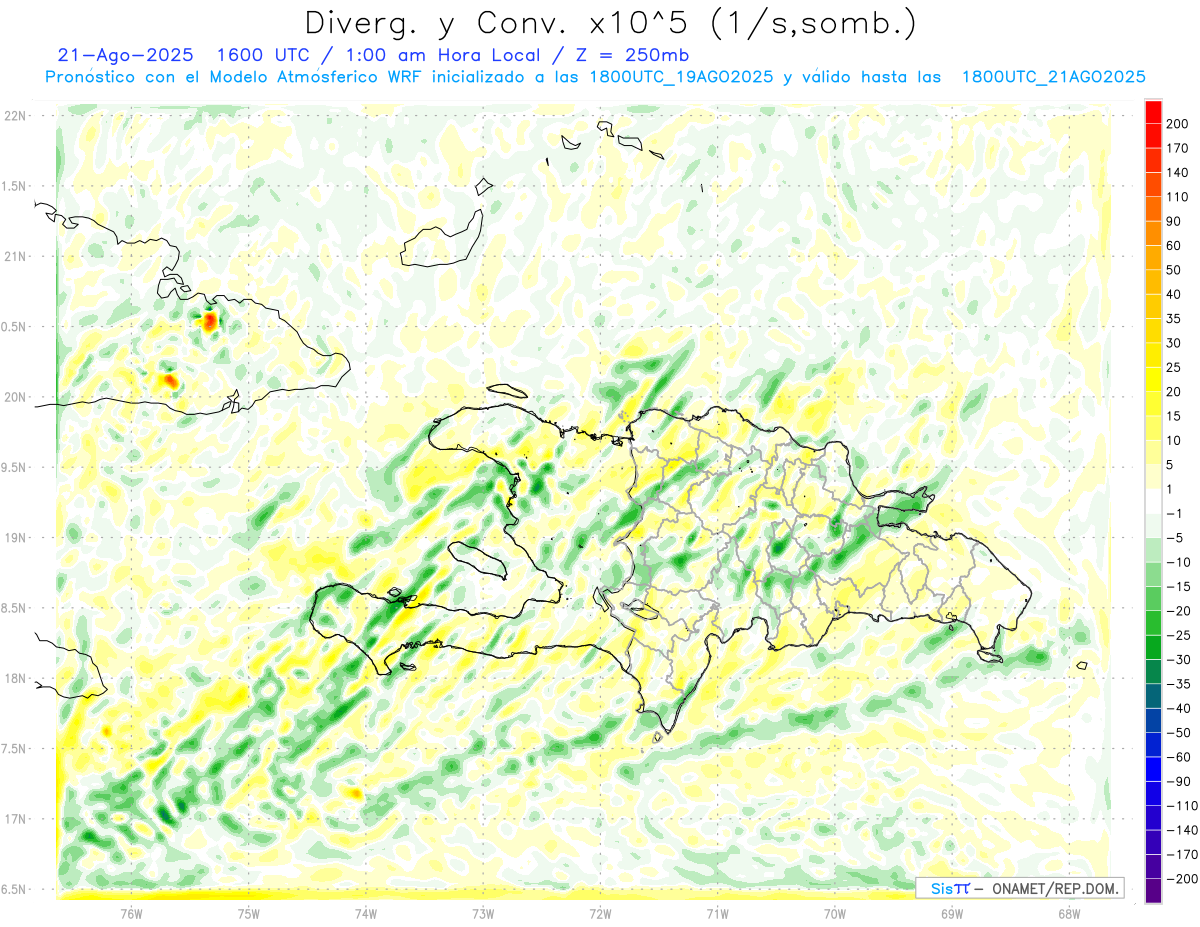
Task: Click the latitude label "18N"
Action: coord(15,679)
